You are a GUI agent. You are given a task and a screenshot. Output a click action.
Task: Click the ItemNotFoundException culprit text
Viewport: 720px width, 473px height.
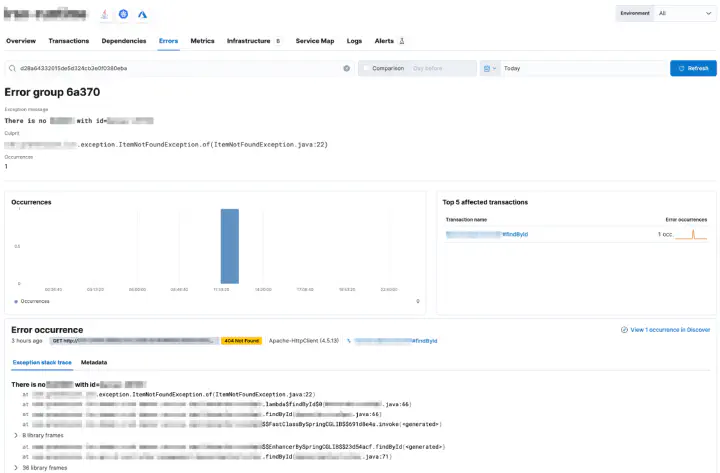(x=166, y=145)
